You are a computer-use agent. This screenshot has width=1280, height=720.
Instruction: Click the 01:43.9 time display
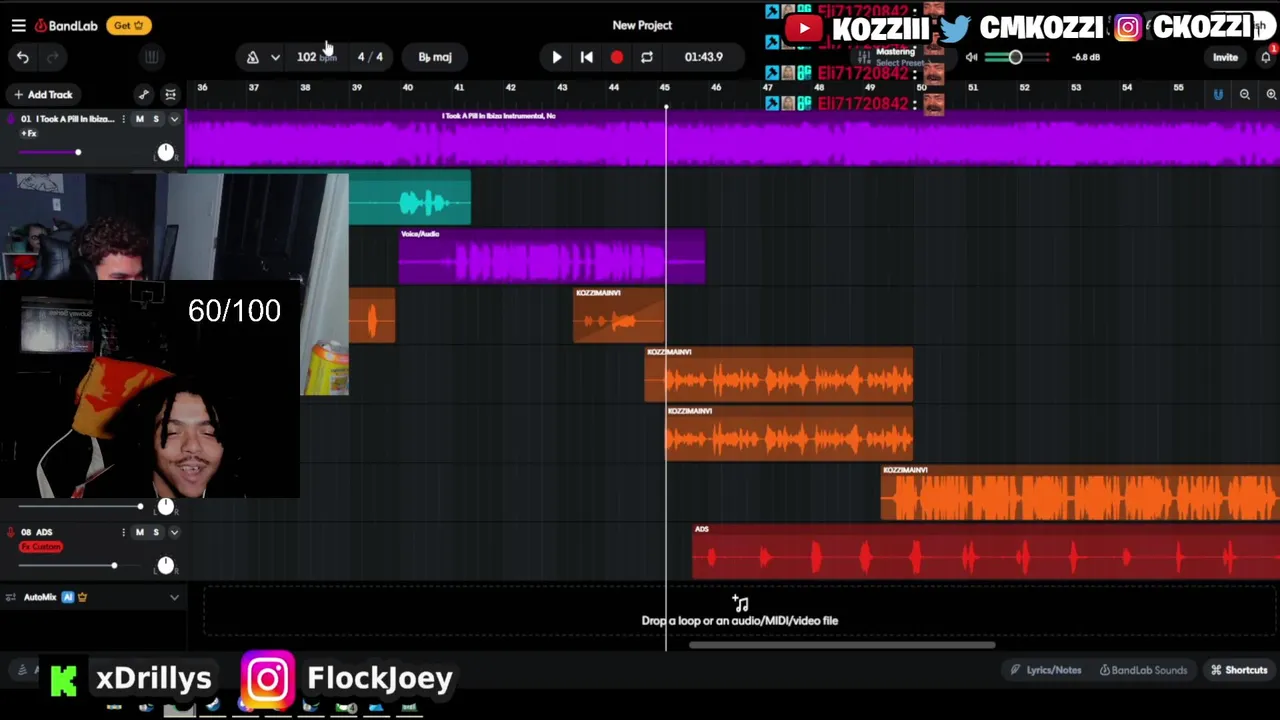pos(703,57)
